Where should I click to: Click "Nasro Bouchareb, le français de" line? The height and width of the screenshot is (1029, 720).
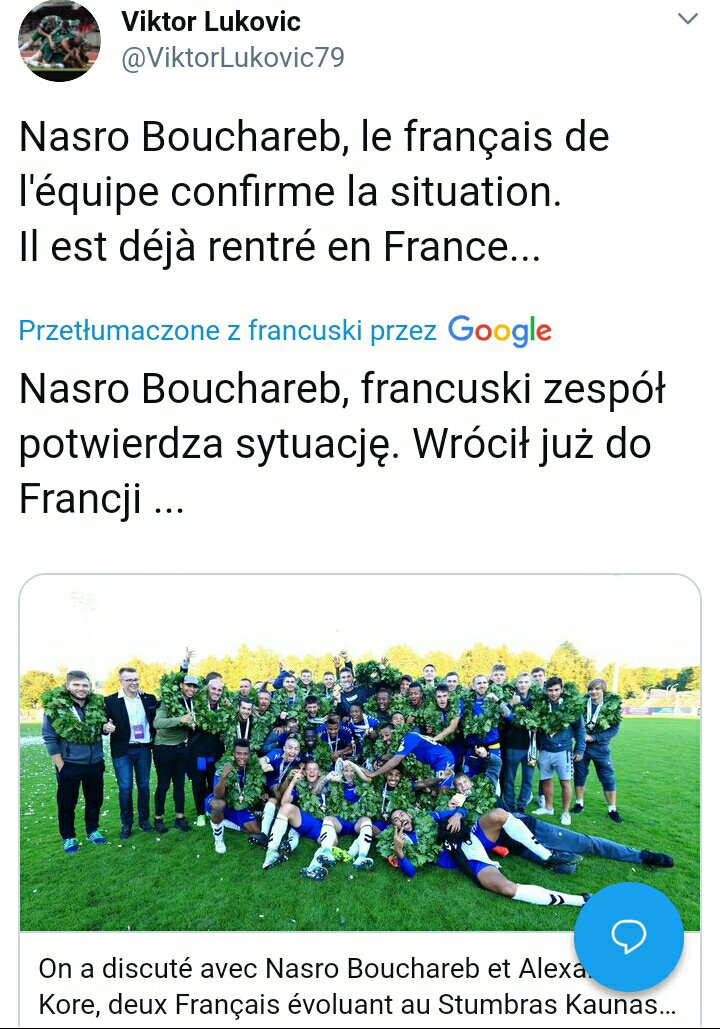point(314,138)
